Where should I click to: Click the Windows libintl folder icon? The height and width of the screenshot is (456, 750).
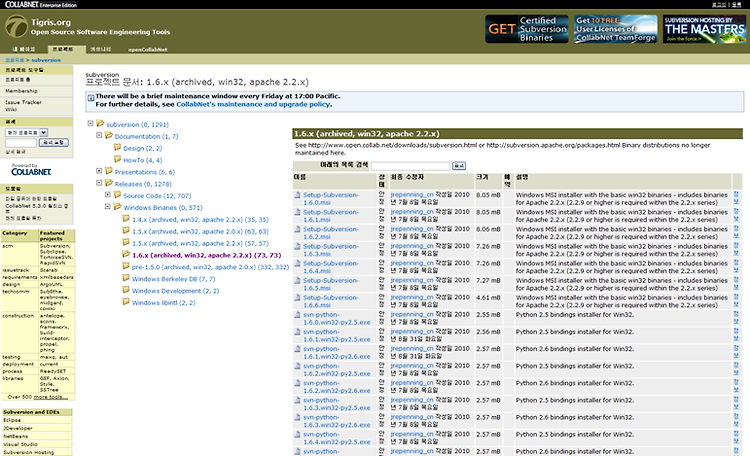(126, 302)
